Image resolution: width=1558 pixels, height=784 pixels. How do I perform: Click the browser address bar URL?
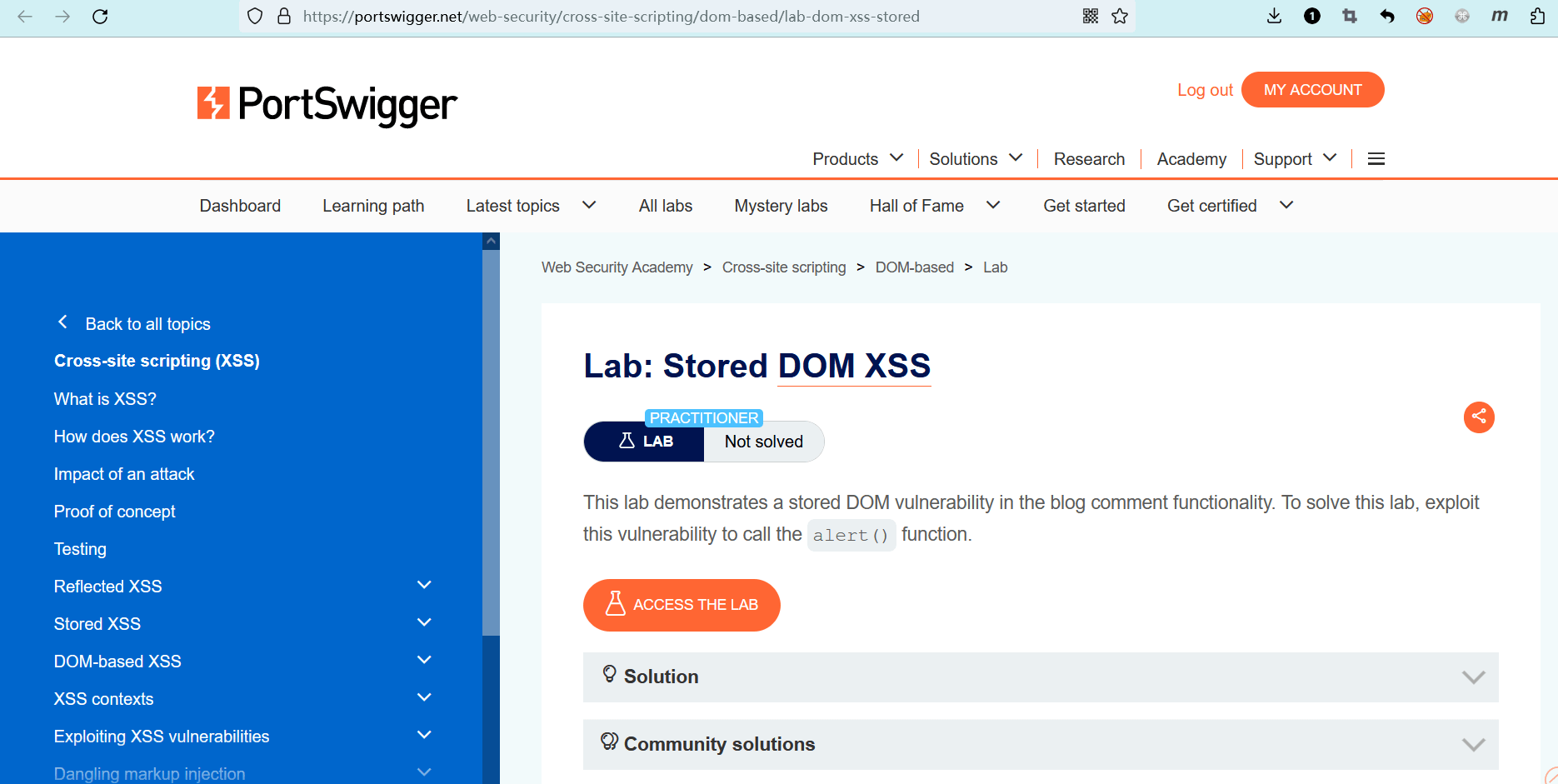612,16
